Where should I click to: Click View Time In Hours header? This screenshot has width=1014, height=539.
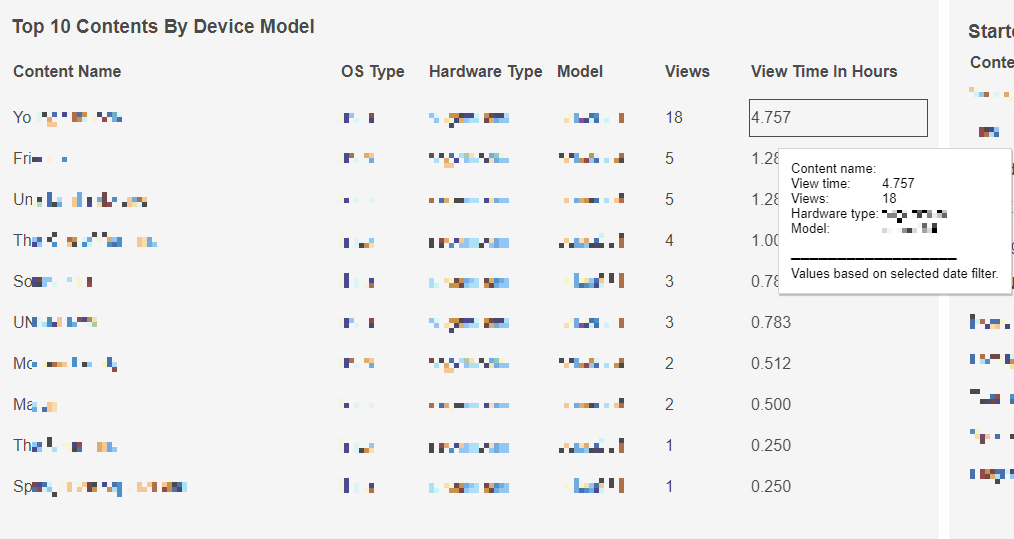pos(824,72)
